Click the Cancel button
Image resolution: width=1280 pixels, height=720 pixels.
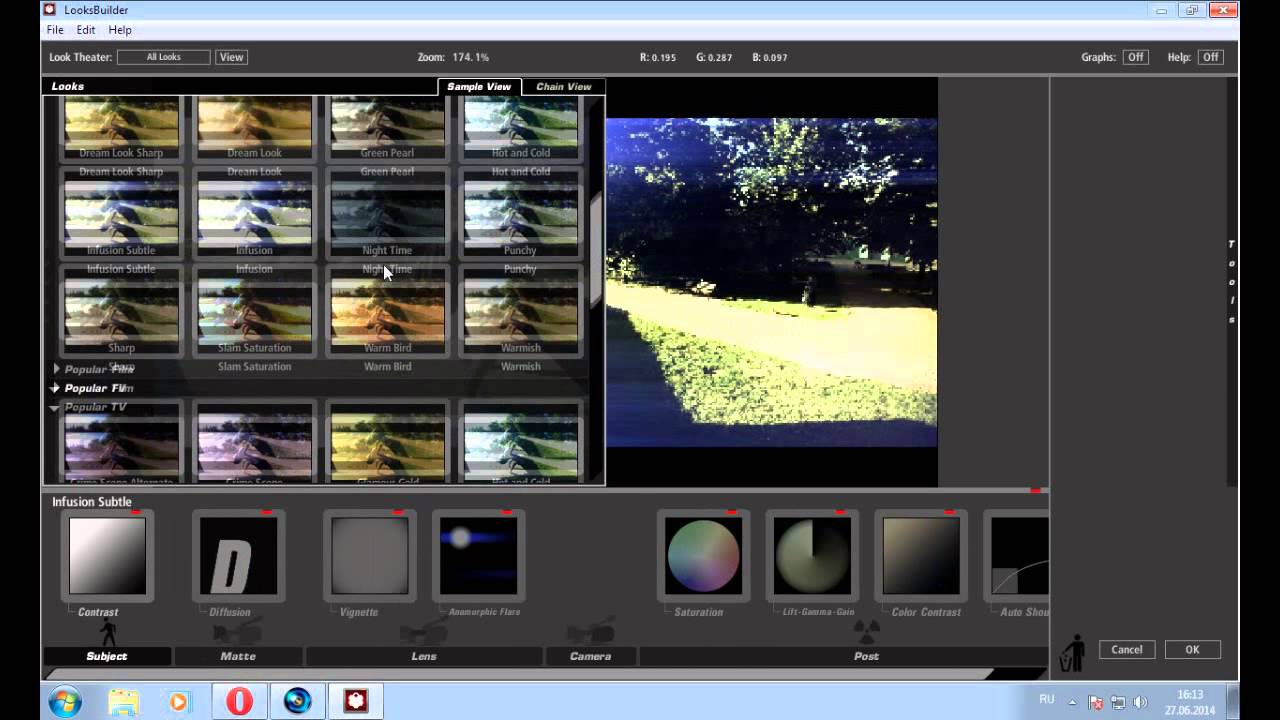(1127, 650)
